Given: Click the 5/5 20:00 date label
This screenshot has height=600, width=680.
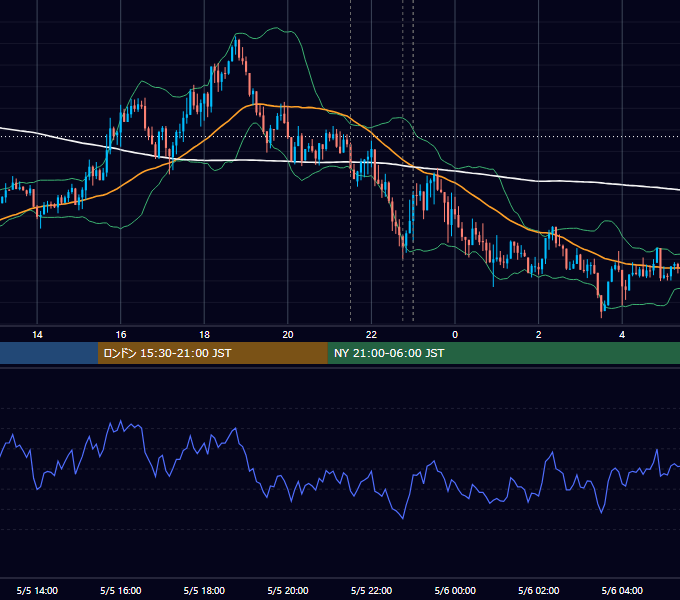Looking at the screenshot, I should 288,590.
